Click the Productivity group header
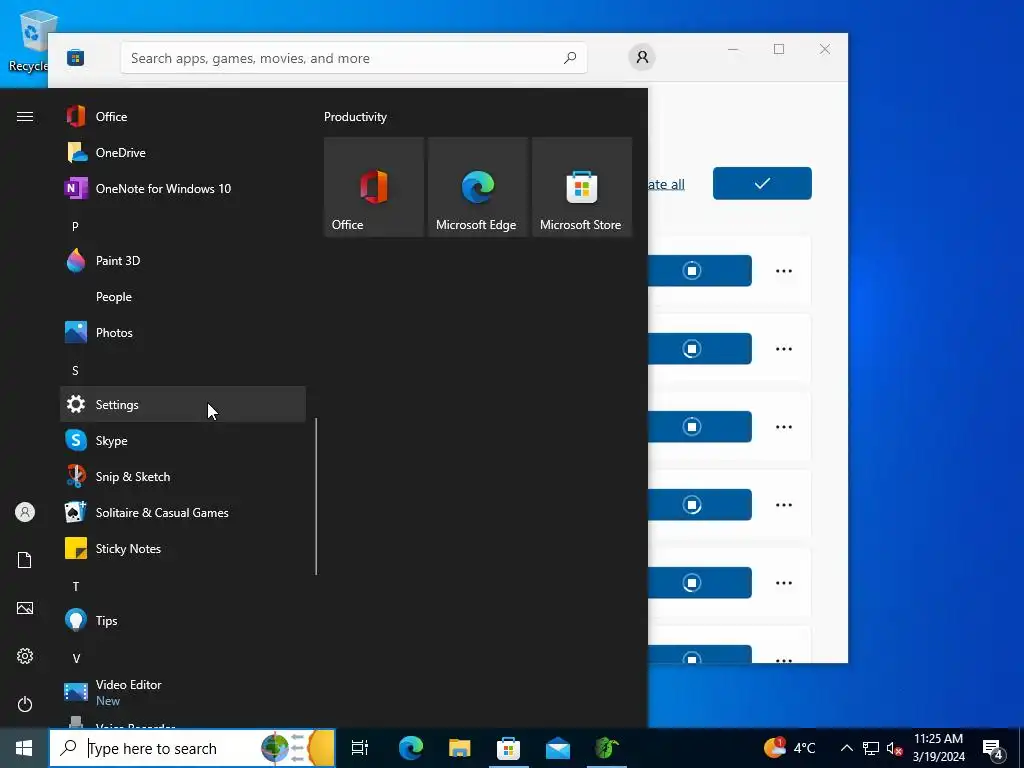Screen dimensions: 1024x768 [x=355, y=117]
